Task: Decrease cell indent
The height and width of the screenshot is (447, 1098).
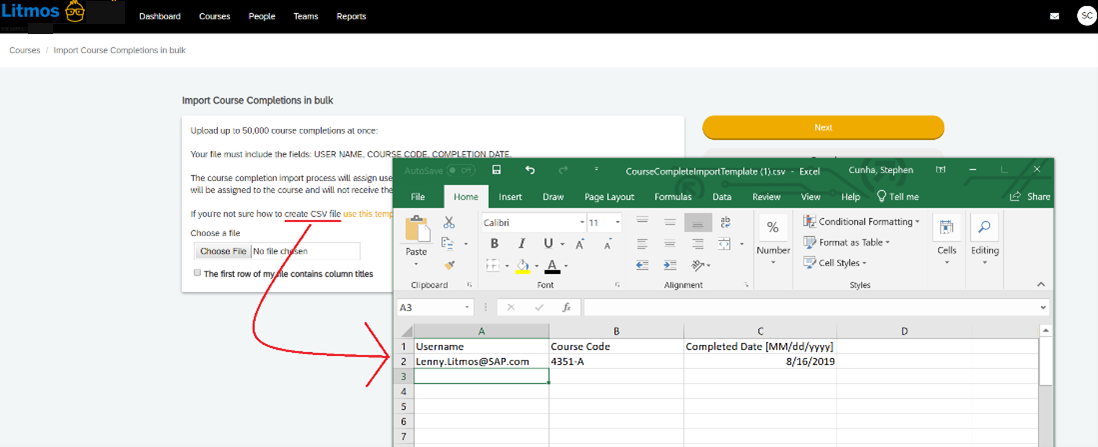Action: coord(641,266)
